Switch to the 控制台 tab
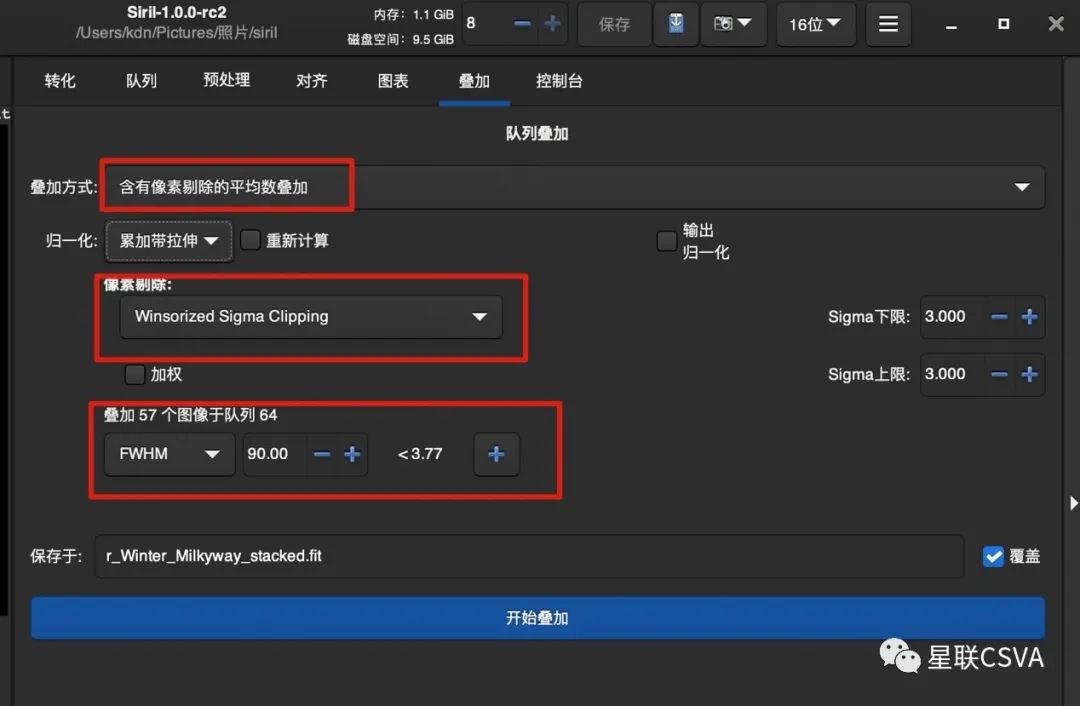The width and height of the screenshot is (1080, 706). (559, 81)
